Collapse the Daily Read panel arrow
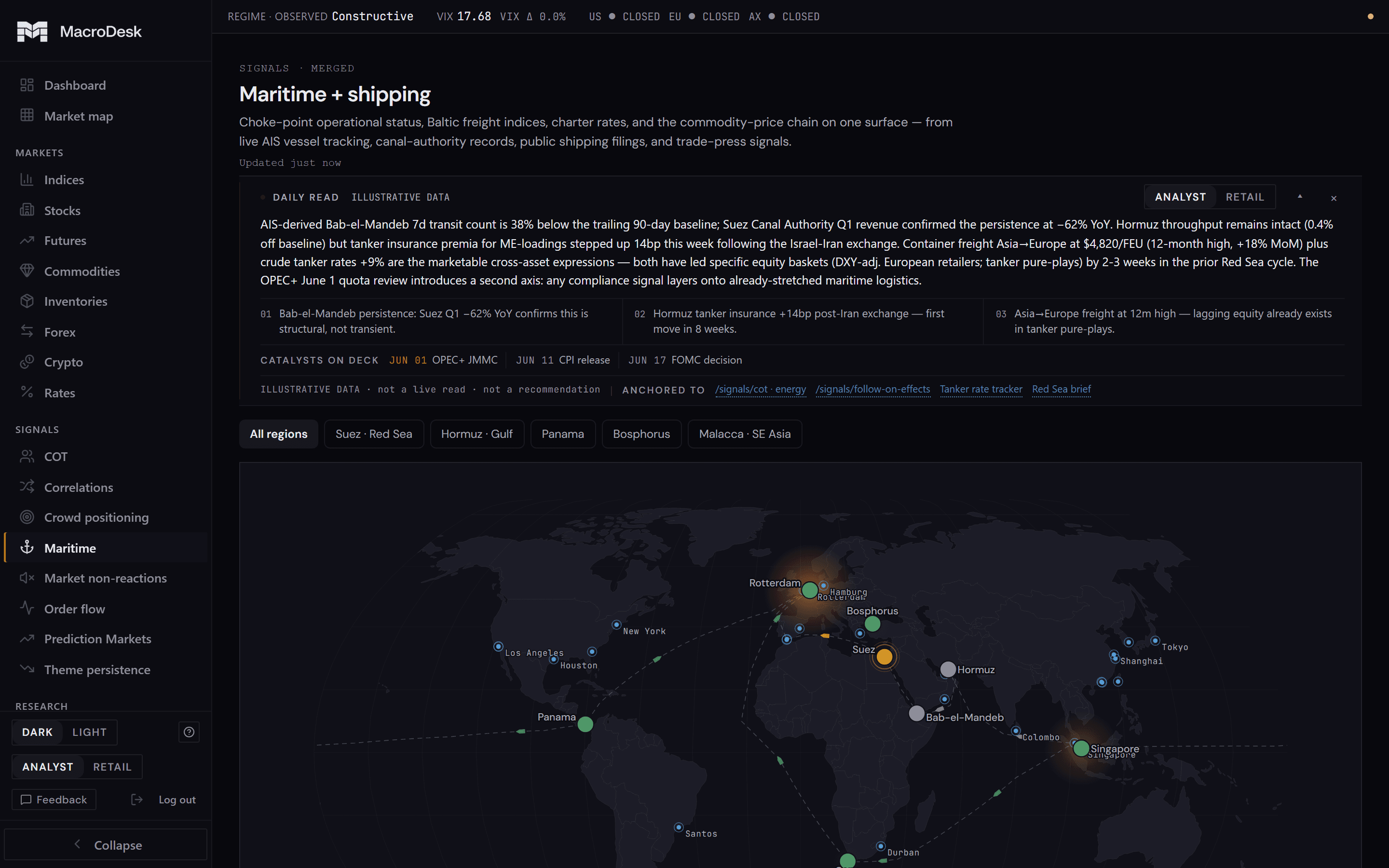Screen dimensions: 1389x868 point(1300,197)
